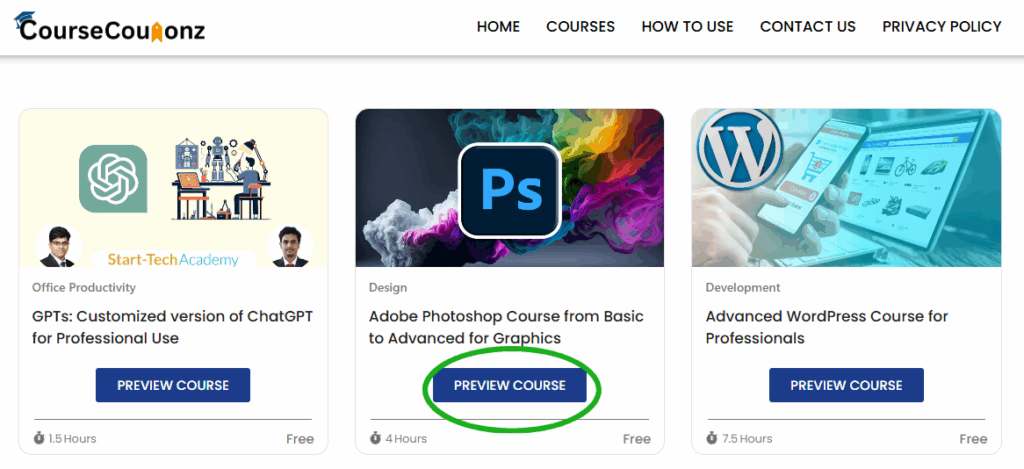Preview the GPTs ChatGPT course
1024x469 pixels.
[173, 385]
